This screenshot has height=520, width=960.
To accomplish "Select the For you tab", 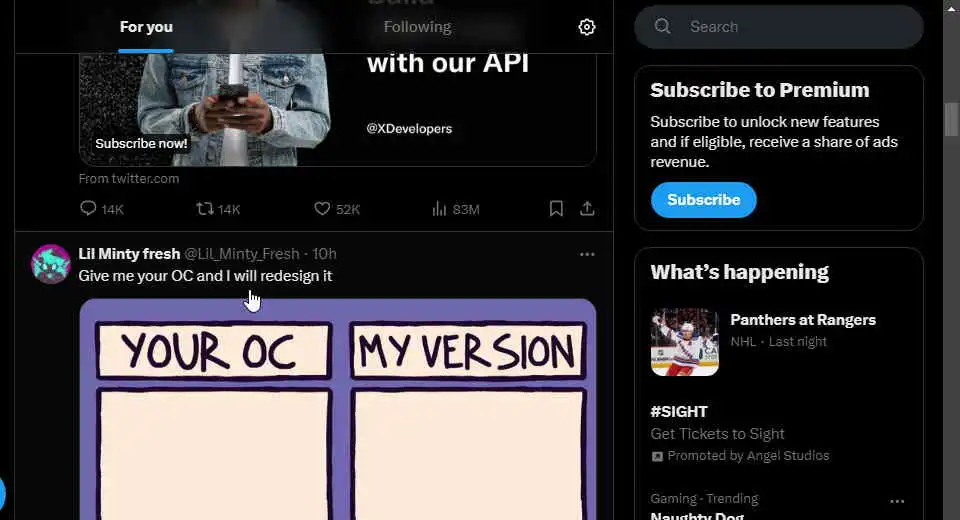I will pyautogui.click(x=146, y=27).
